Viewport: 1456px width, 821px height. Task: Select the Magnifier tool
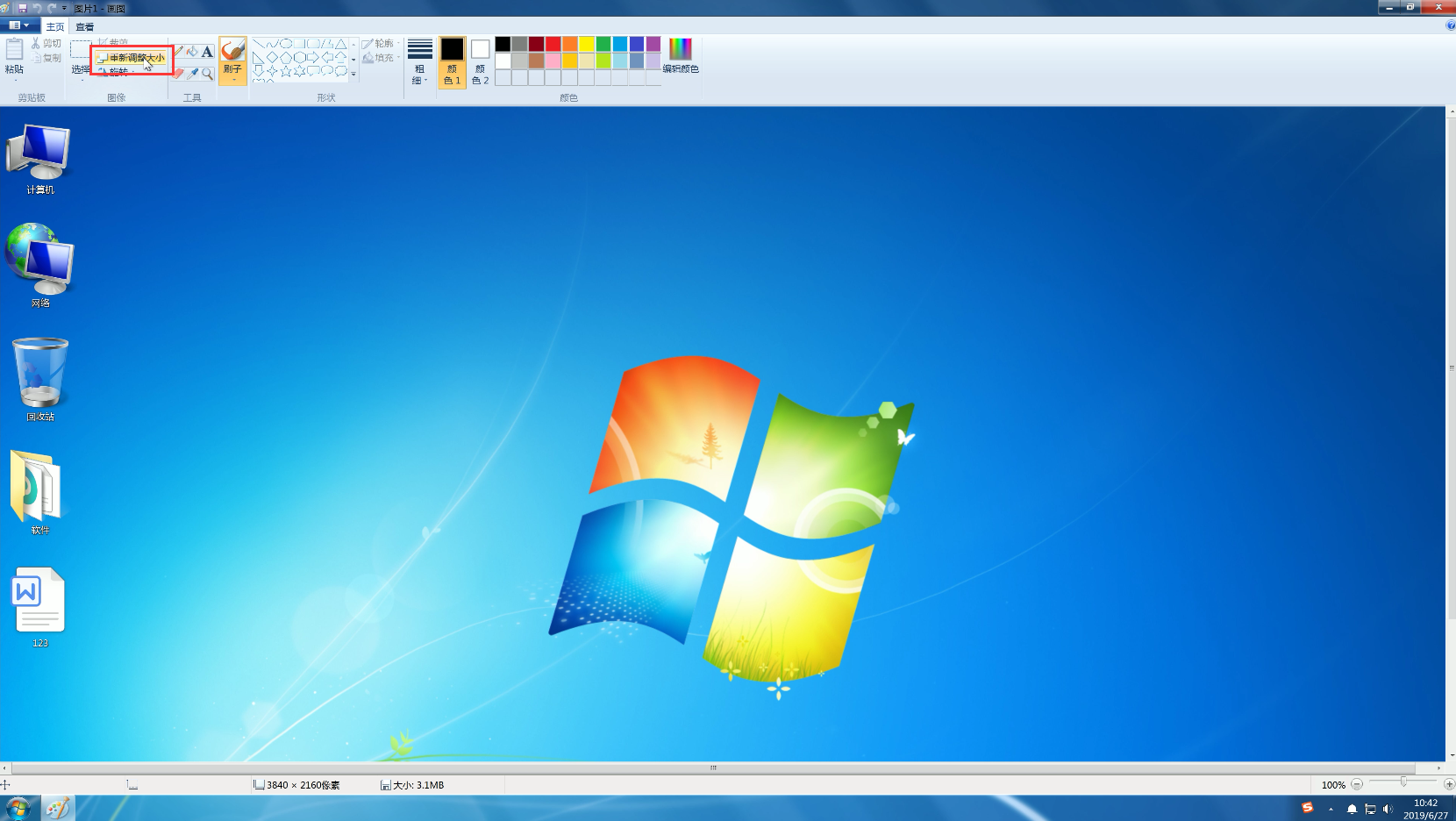click(x=207, y=74)
